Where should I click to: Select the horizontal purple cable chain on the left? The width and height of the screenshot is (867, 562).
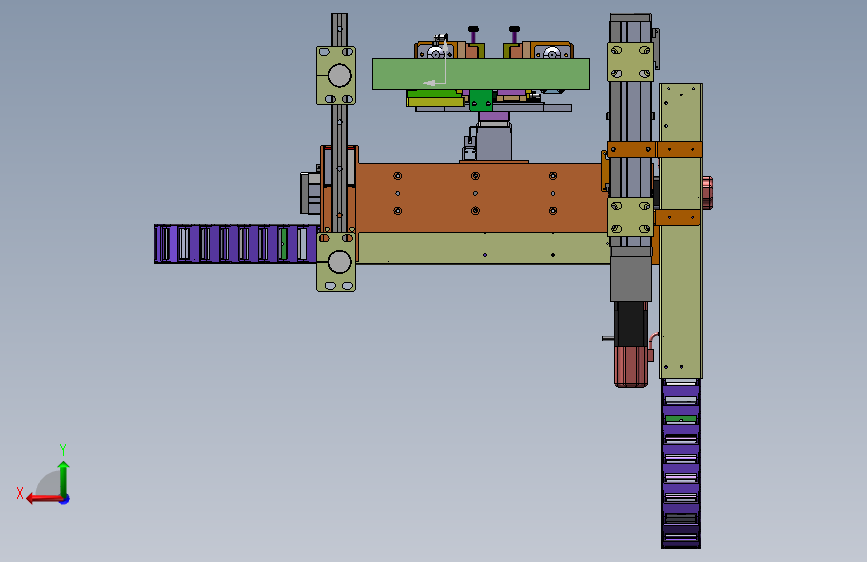pos(236,243)
